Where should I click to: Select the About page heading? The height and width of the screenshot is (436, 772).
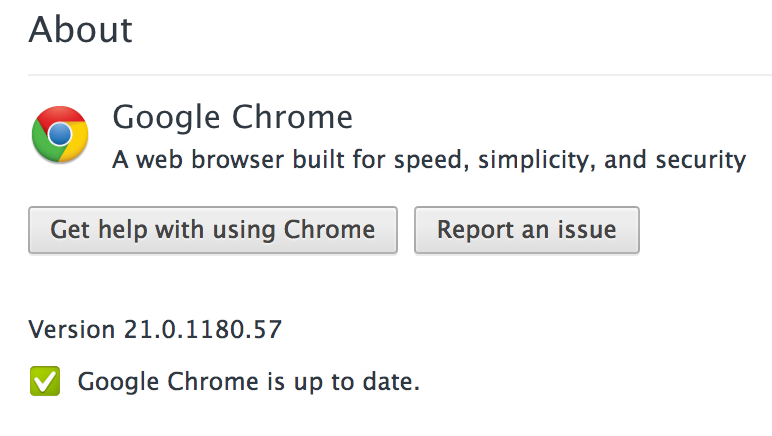pyautogui.click(x=80, y=30)
